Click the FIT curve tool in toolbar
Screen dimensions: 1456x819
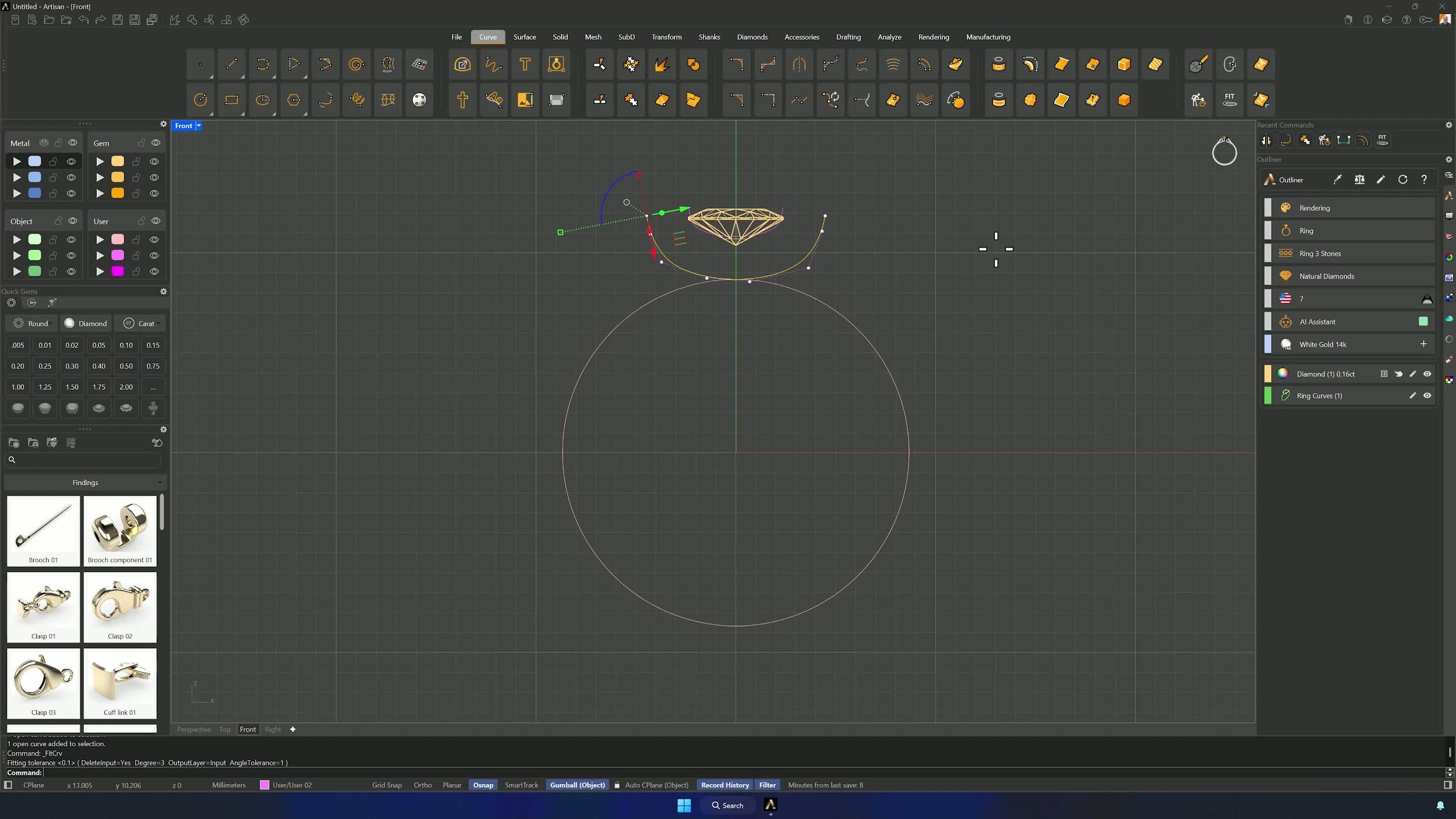coord(1229,100)
